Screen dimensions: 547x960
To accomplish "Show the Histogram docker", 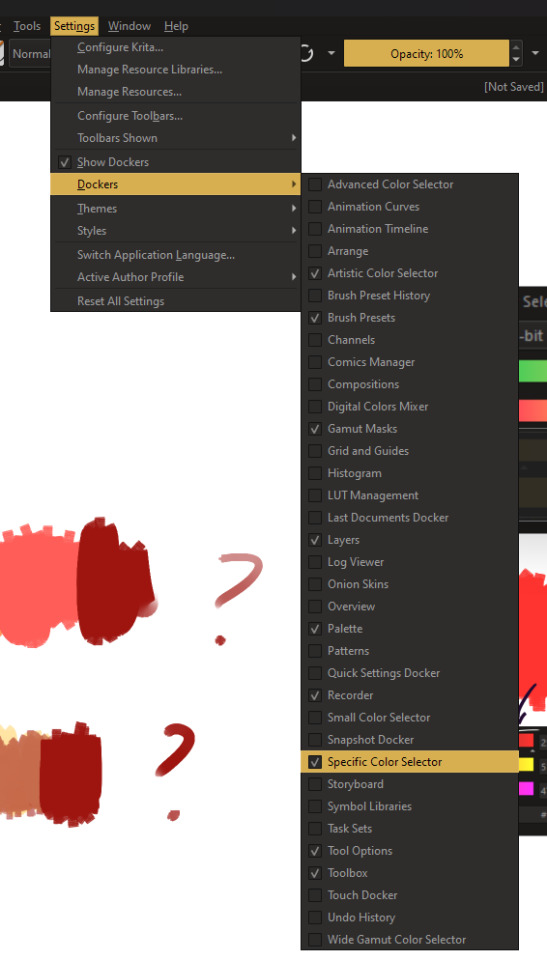I will [x=409, y=473].
